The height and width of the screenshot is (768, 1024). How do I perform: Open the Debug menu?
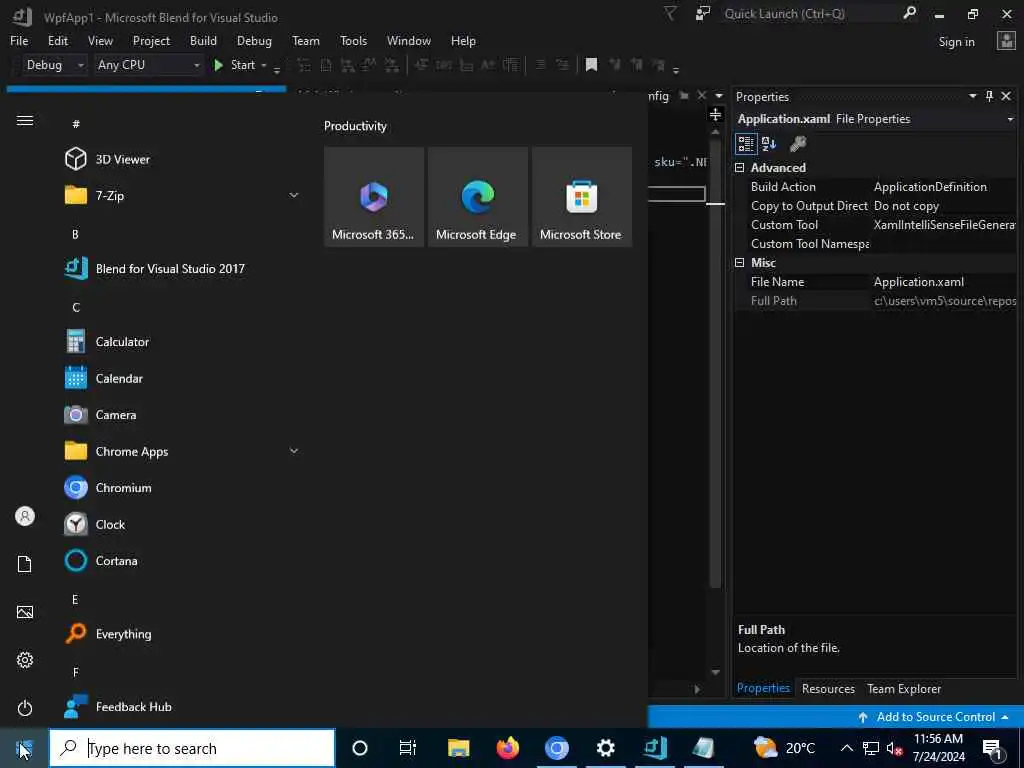tap(254, 40)
